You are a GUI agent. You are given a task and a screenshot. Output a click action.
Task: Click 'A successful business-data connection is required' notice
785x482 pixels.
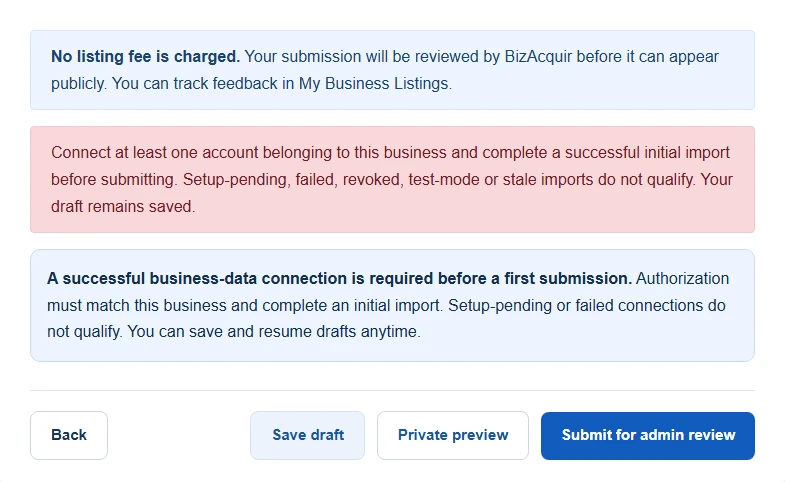click(x=392, y=305)
